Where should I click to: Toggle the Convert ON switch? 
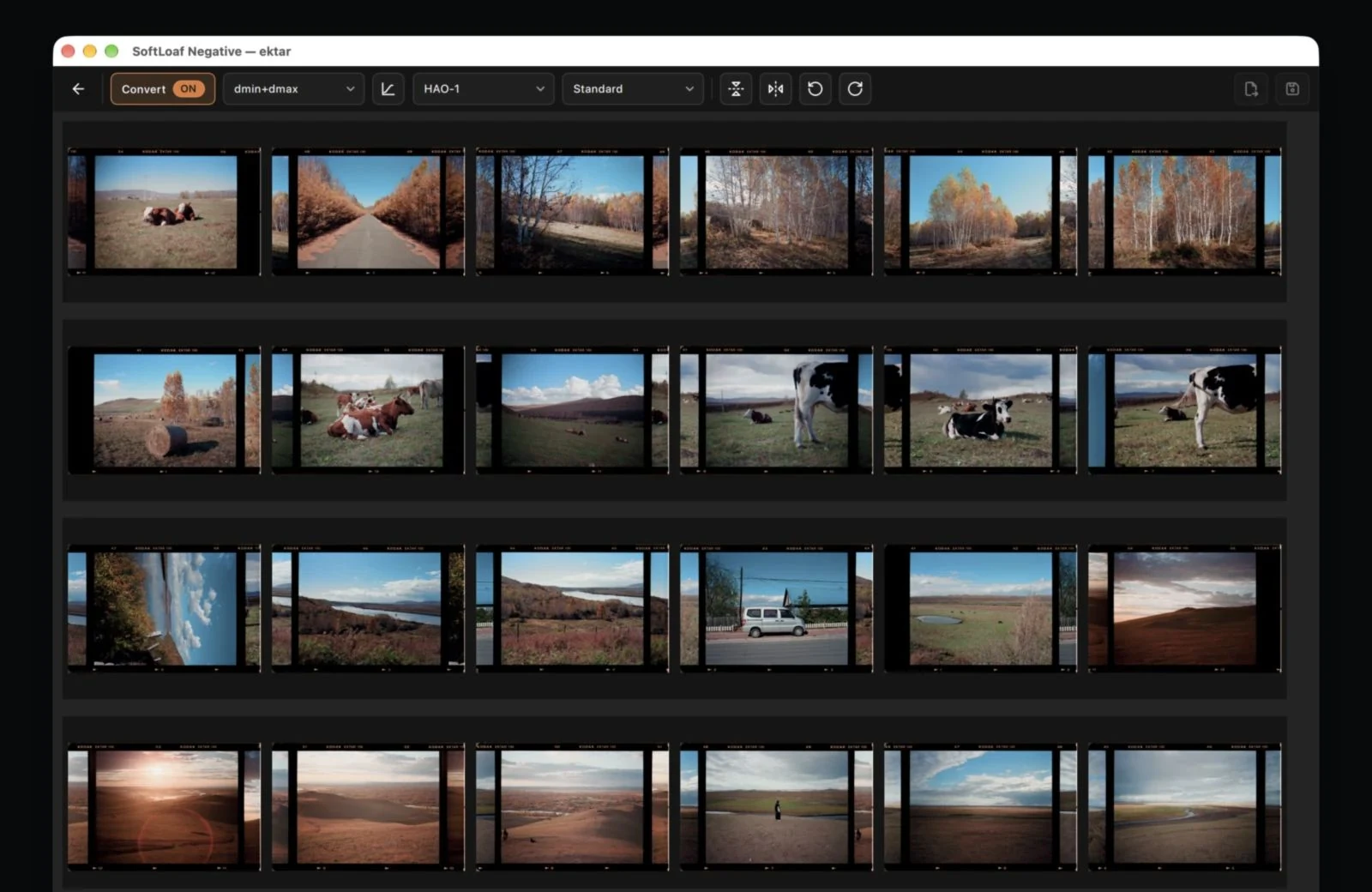coord(162,89)
